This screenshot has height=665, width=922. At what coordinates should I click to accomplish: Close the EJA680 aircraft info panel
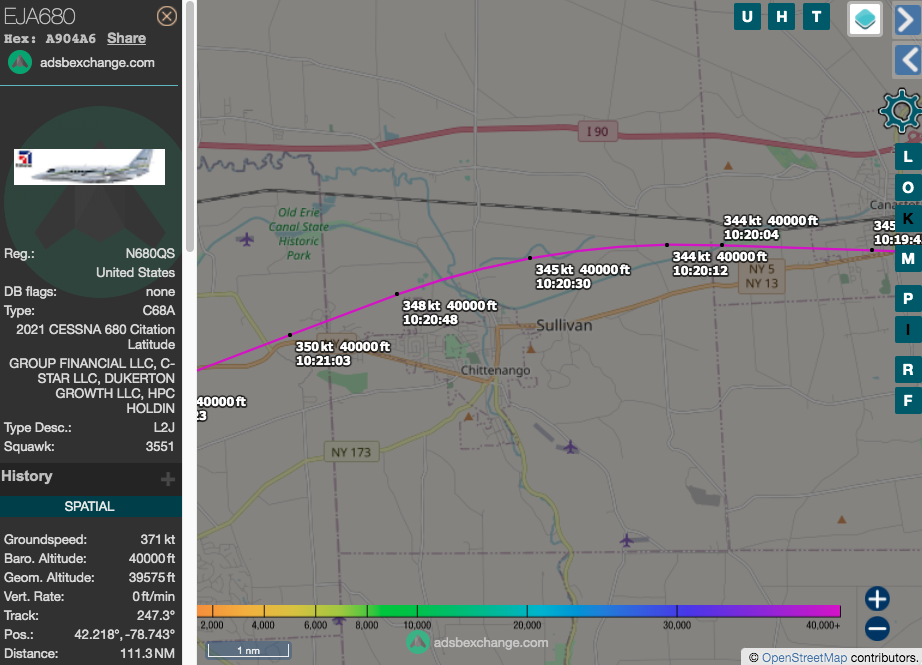[166, 16]
